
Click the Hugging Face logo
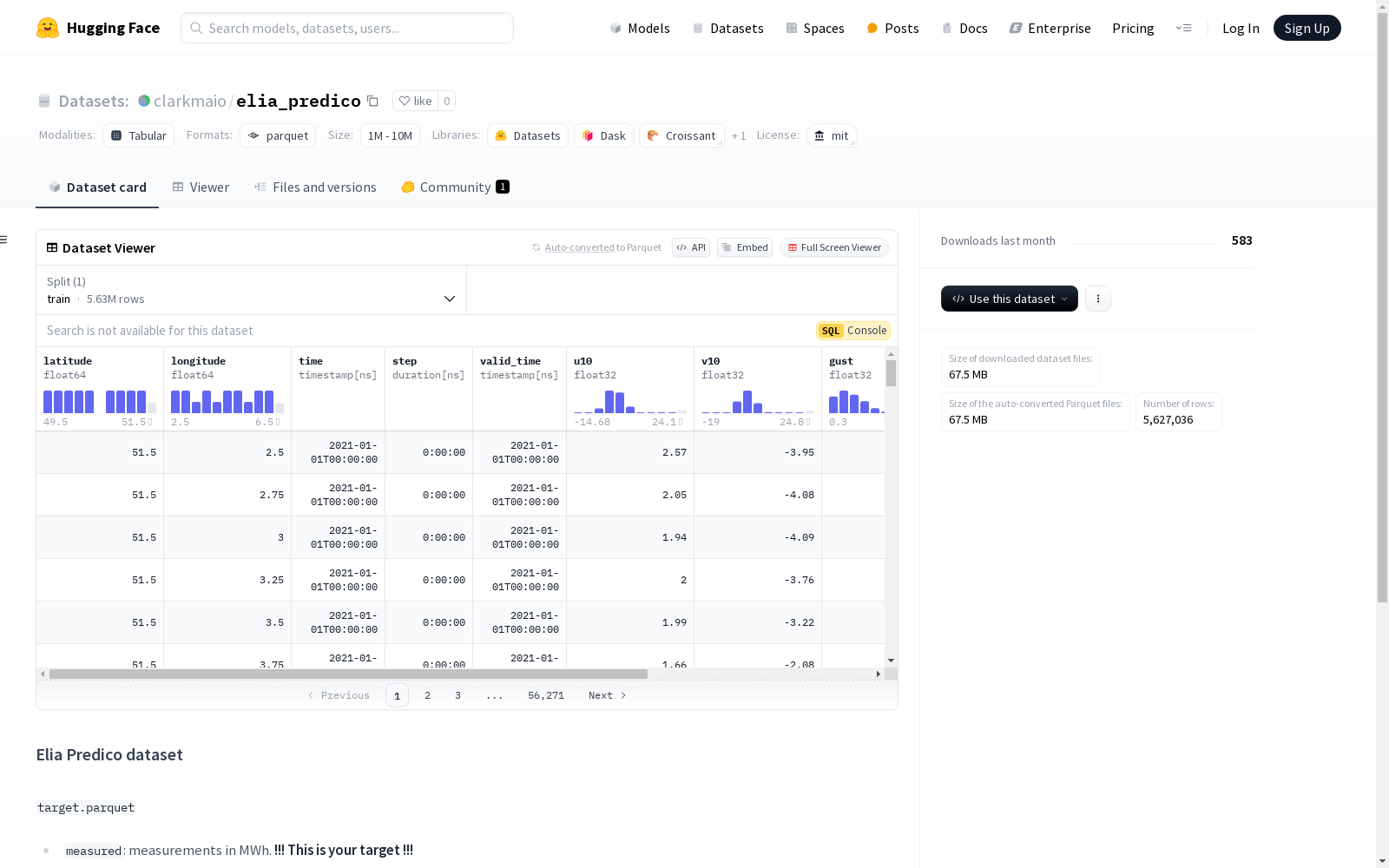click(x=97, y=28)
